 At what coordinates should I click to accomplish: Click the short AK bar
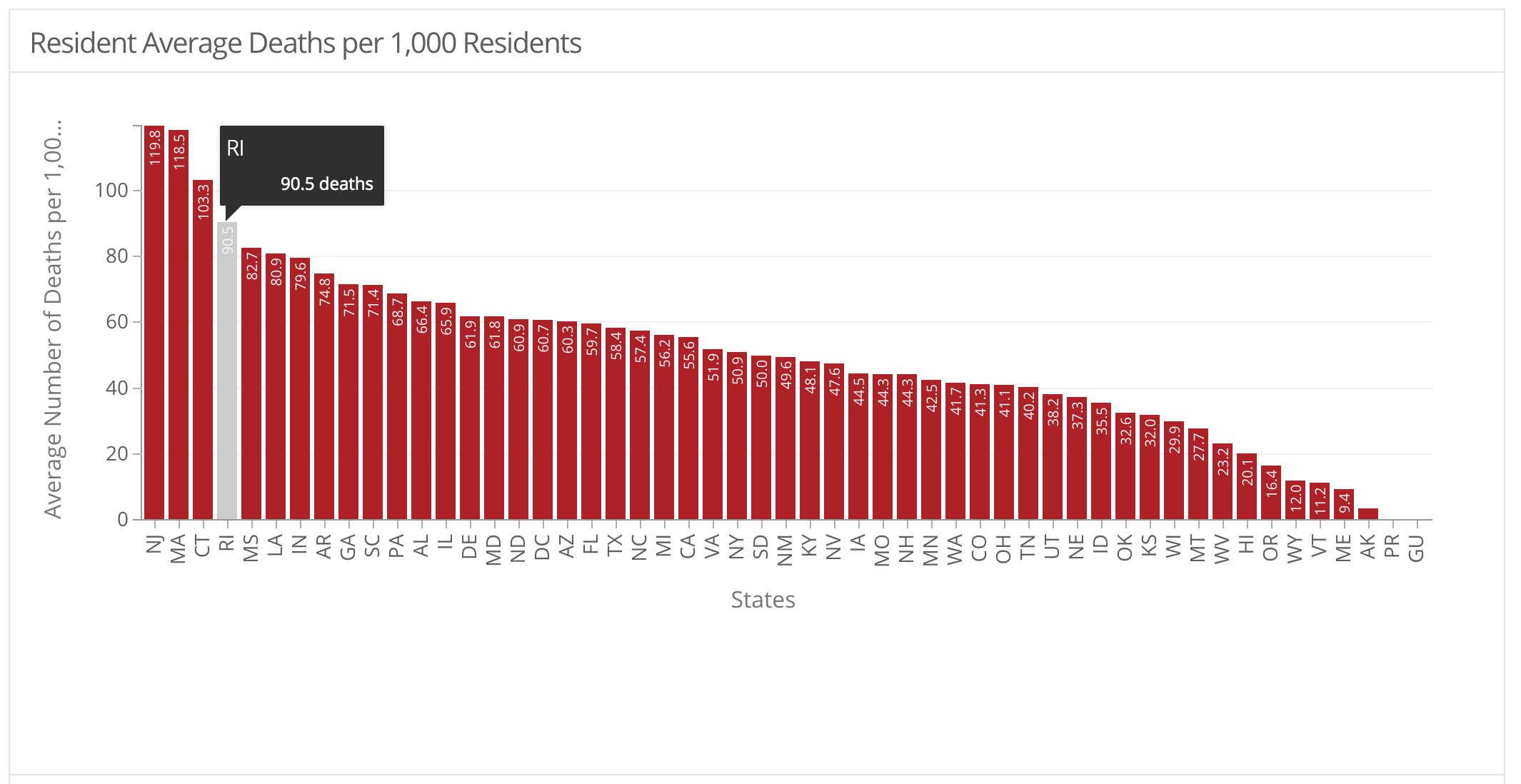pyautogui.click(x=1368, y=514)
